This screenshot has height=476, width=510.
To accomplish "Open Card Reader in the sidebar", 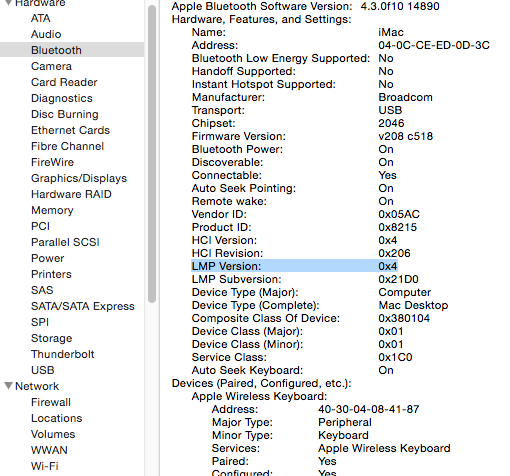I will coord(64,82).
